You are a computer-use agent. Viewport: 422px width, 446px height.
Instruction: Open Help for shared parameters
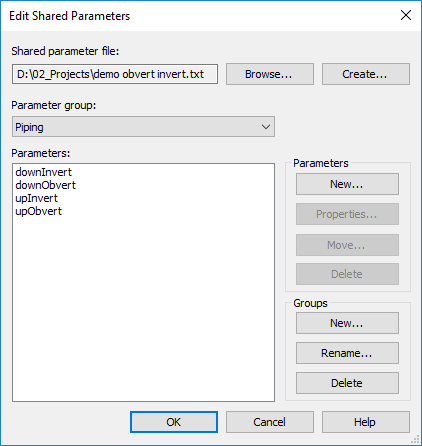click(x=366, y=422)
